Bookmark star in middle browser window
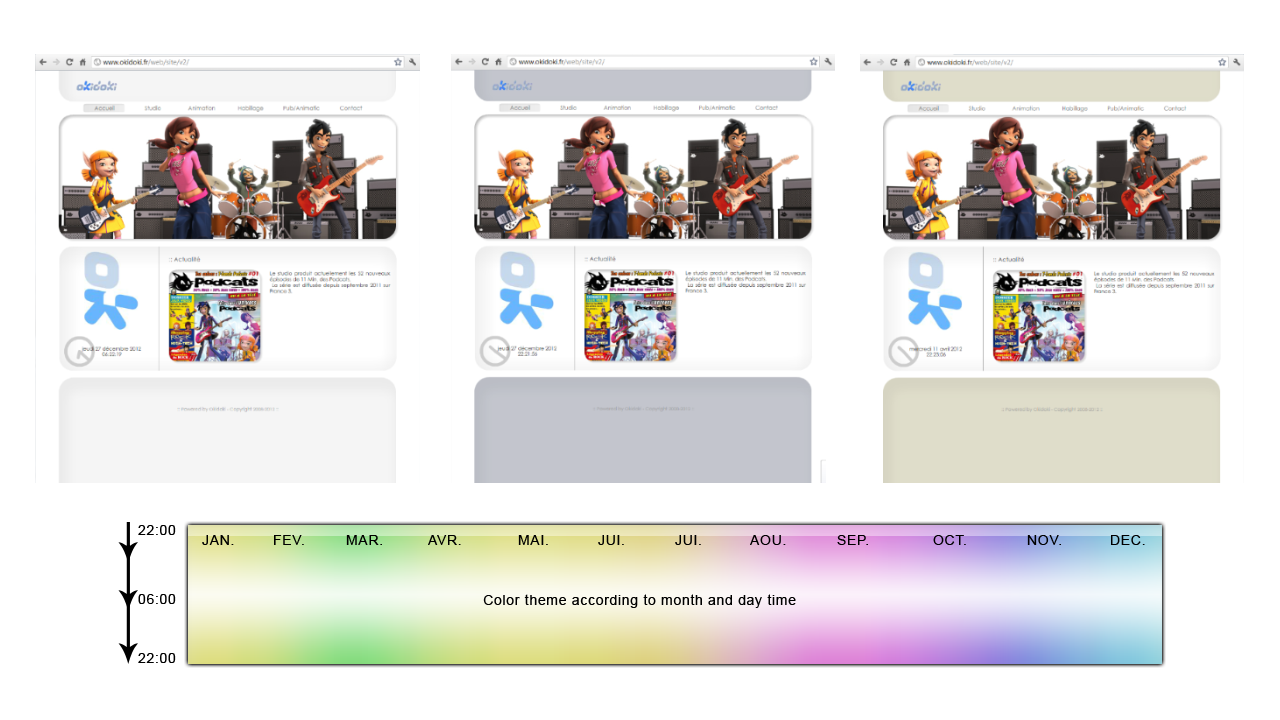 (812, 62)
